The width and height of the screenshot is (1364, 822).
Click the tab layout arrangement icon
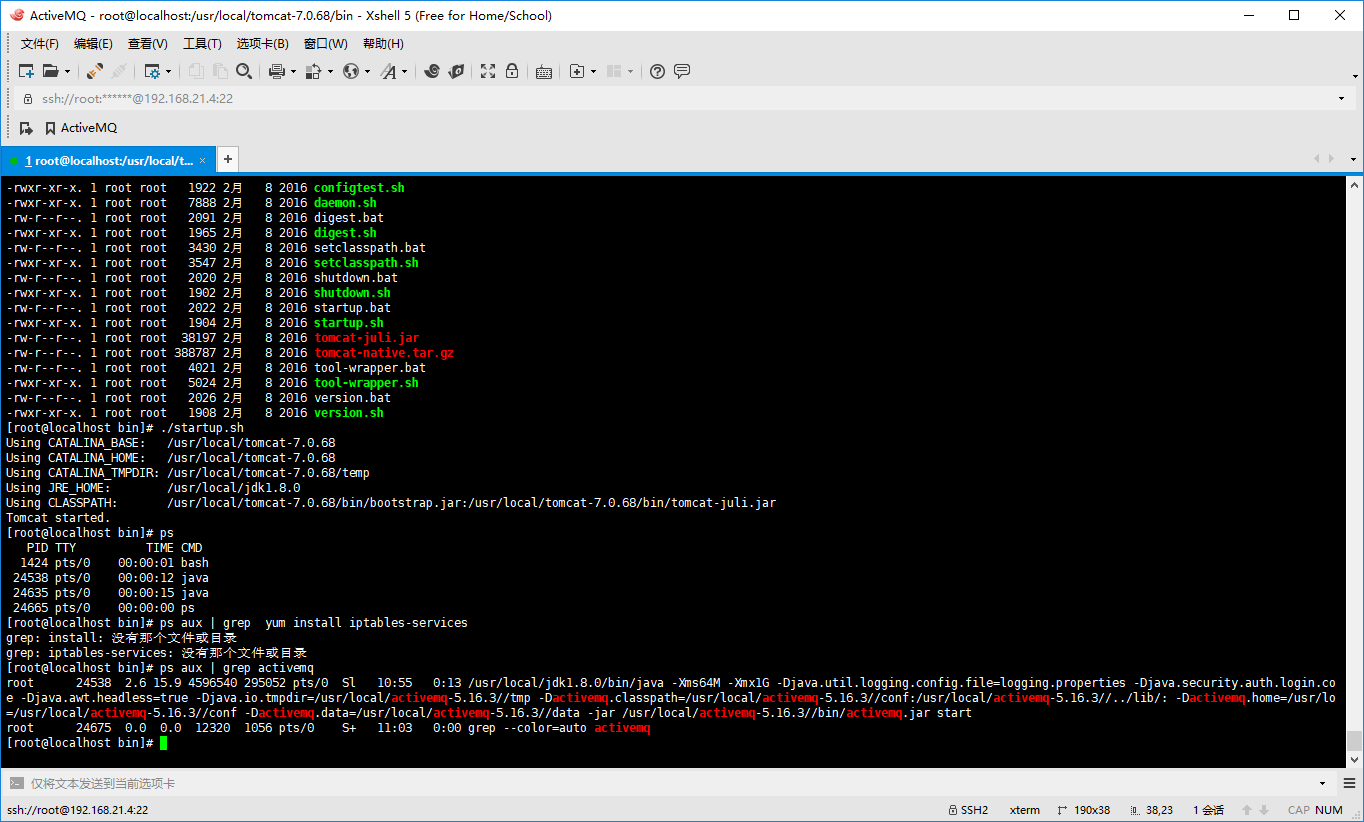[614, 71]
